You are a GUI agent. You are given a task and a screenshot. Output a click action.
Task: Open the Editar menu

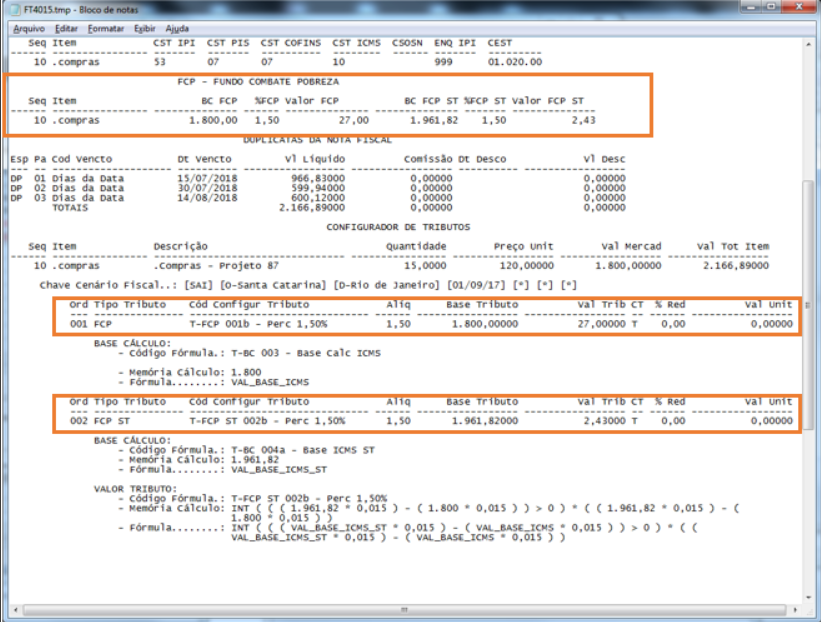click(x=66, y=28)
